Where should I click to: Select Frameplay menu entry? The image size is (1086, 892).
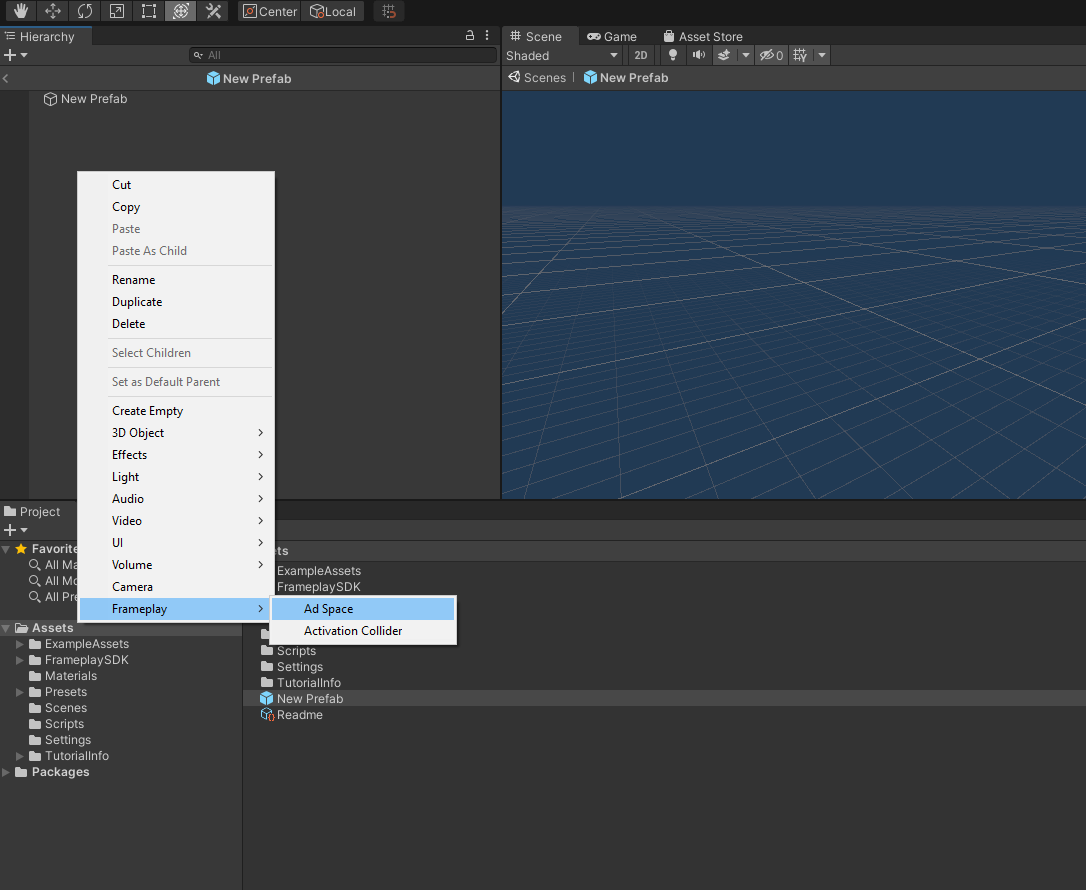(176, 609)
